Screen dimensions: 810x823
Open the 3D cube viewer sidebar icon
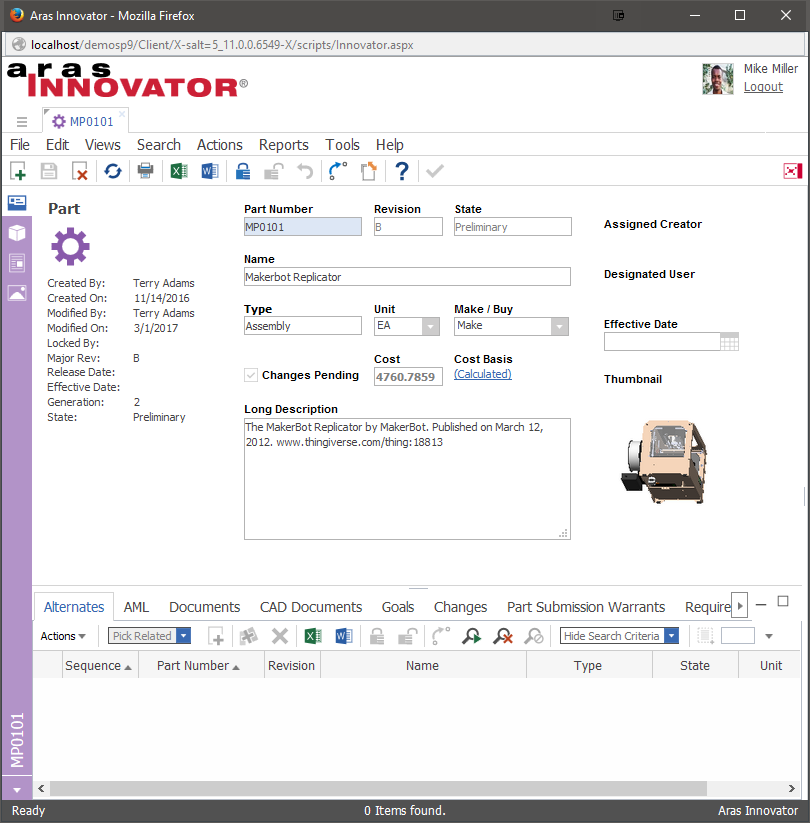click(x=17, y=233)
